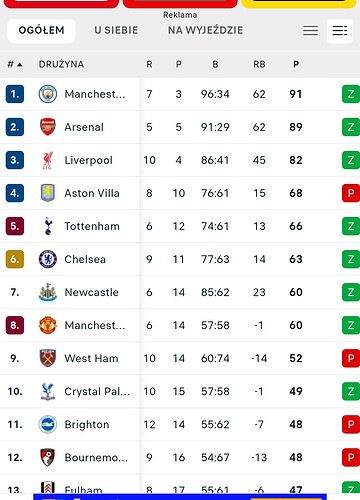The width and height of the screenshot is (360, 500).
Task: Open the Tottenham cockerel logo
Action: pyautogui.click(x=48, y=226)
